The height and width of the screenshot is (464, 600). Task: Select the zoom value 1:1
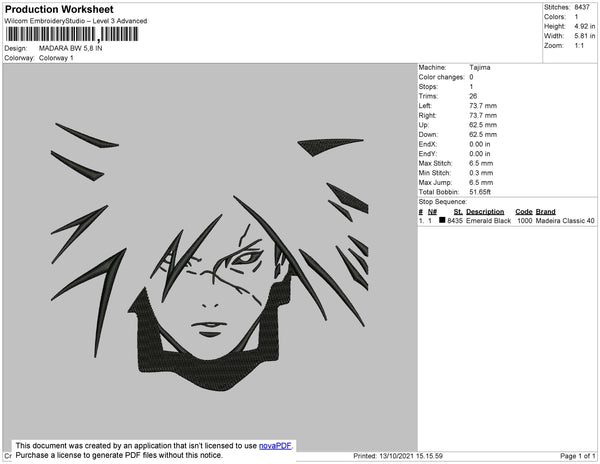[579, 46]
